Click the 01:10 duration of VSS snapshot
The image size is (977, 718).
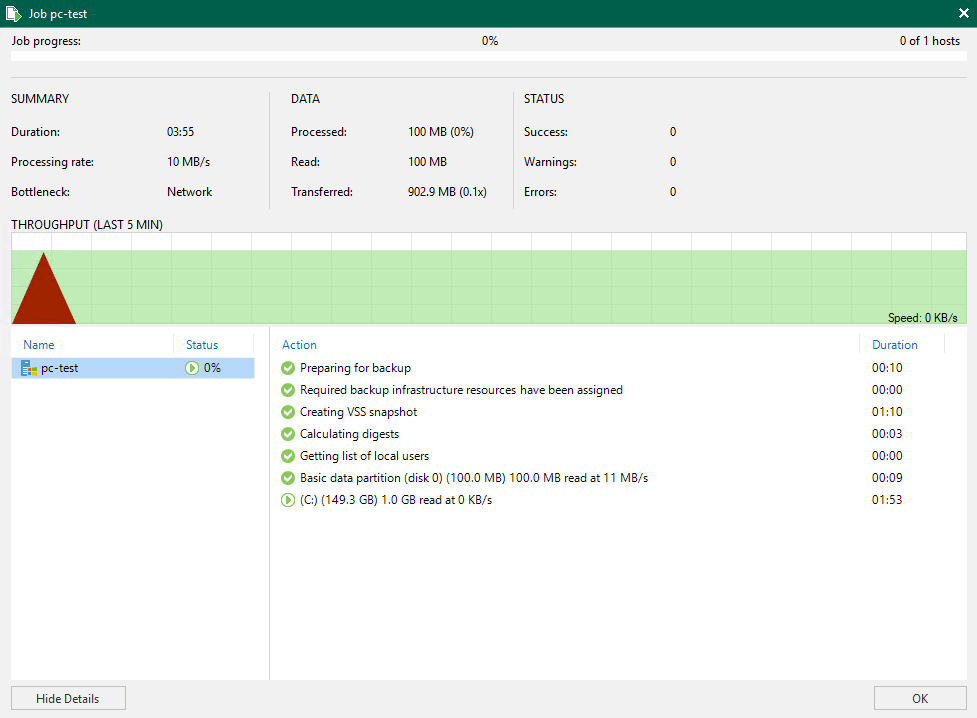887,412
